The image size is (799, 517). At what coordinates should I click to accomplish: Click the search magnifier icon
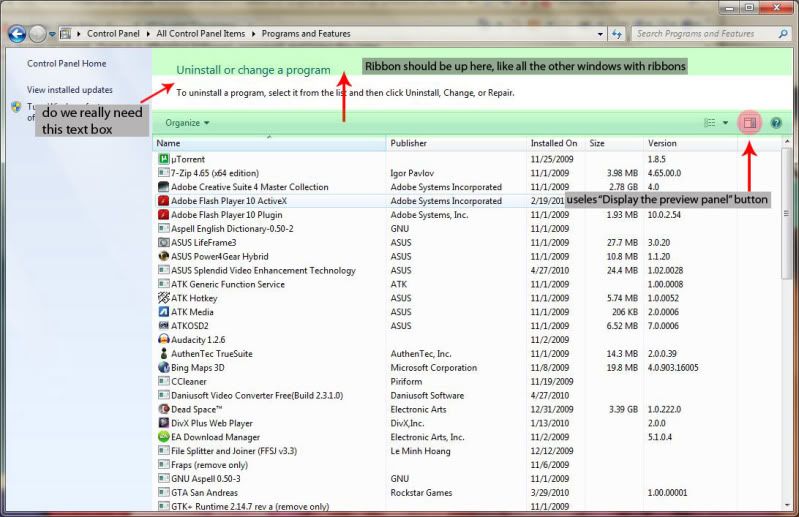[x=783, y=34]
